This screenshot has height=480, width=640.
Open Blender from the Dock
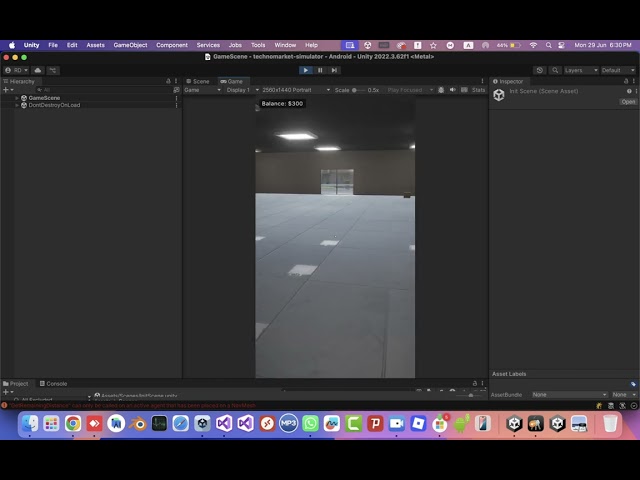pyautogui.click(x=138, y=424)
